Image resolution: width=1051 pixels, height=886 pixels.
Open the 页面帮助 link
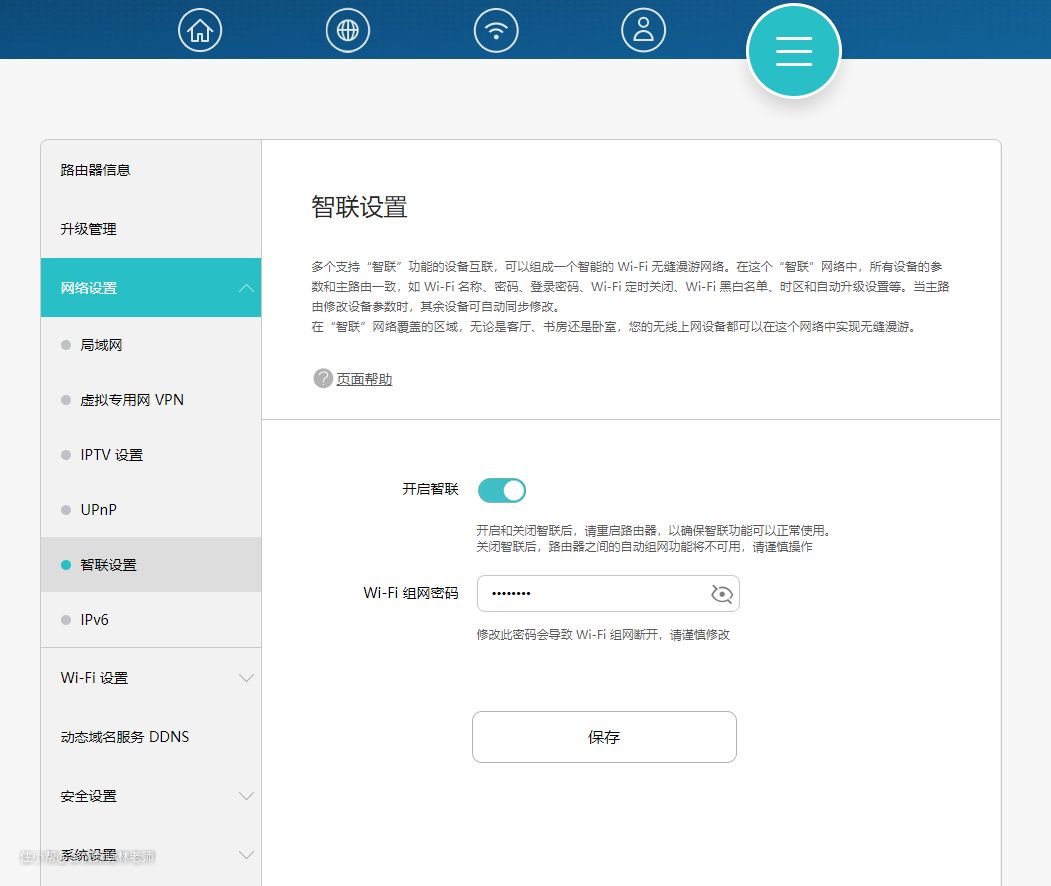pos(364,379)
